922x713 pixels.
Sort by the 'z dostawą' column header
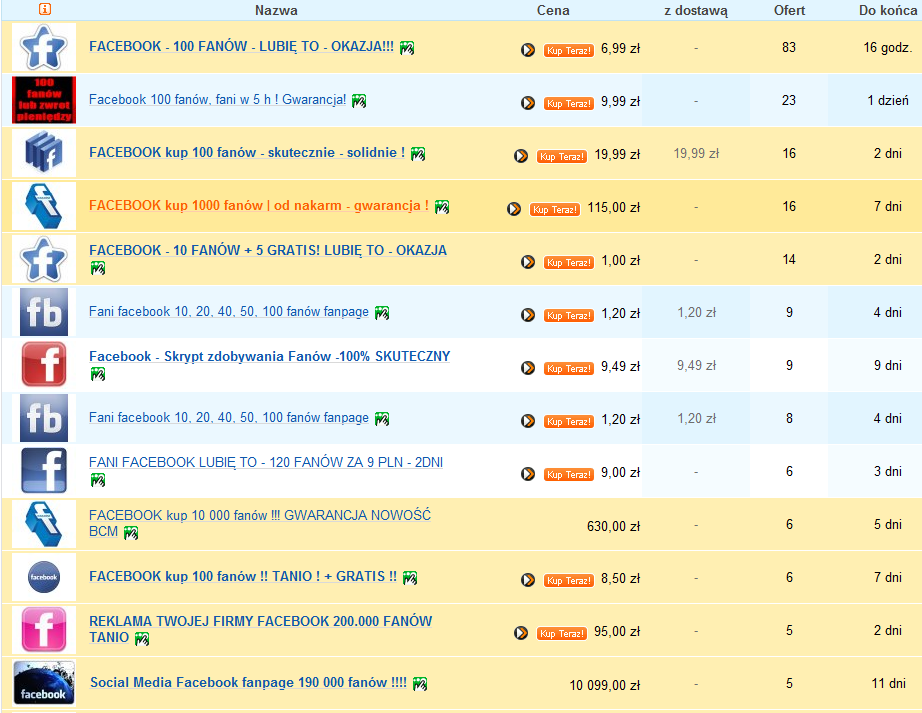point(696,11)
